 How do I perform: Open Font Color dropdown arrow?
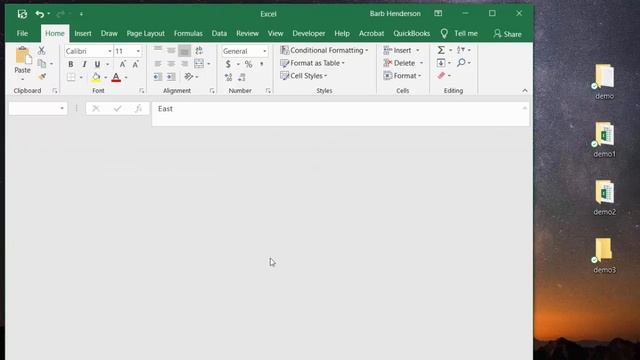(126, 78)
